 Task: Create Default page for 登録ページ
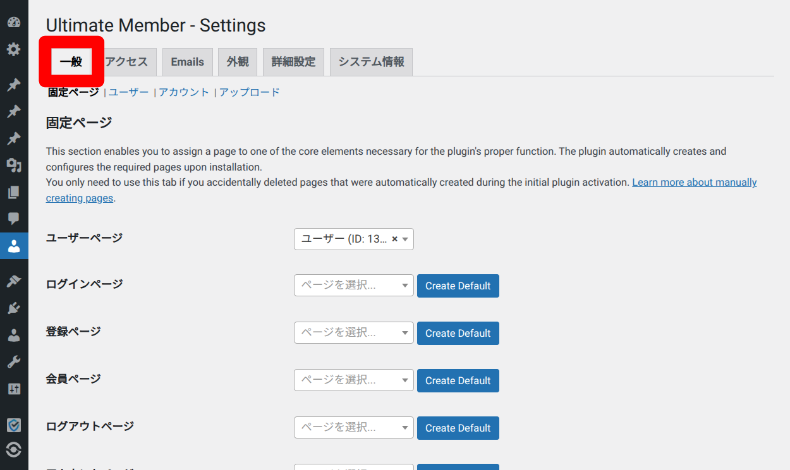tap(458, 333)
